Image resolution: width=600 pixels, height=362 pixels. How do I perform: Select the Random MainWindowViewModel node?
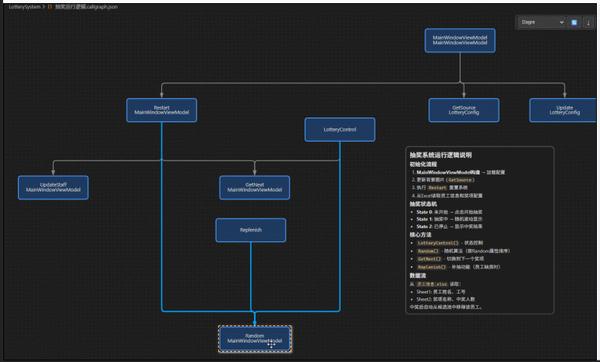(x=255, y=339)
